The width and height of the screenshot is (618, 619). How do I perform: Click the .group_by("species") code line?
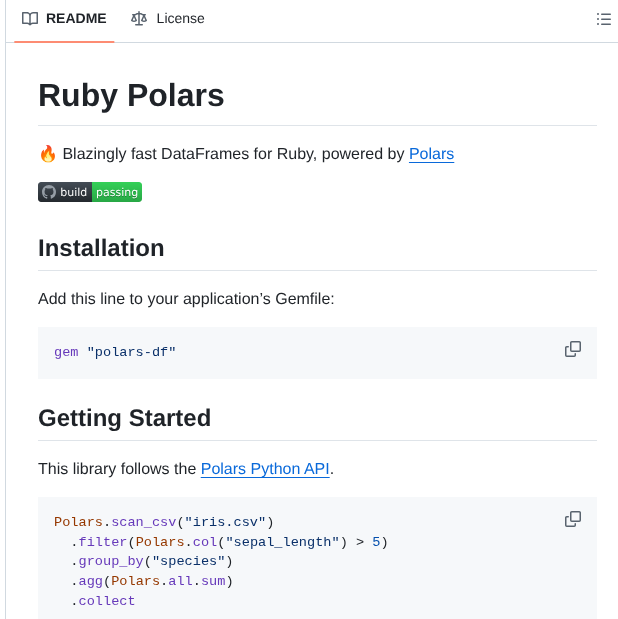[152, 561]
